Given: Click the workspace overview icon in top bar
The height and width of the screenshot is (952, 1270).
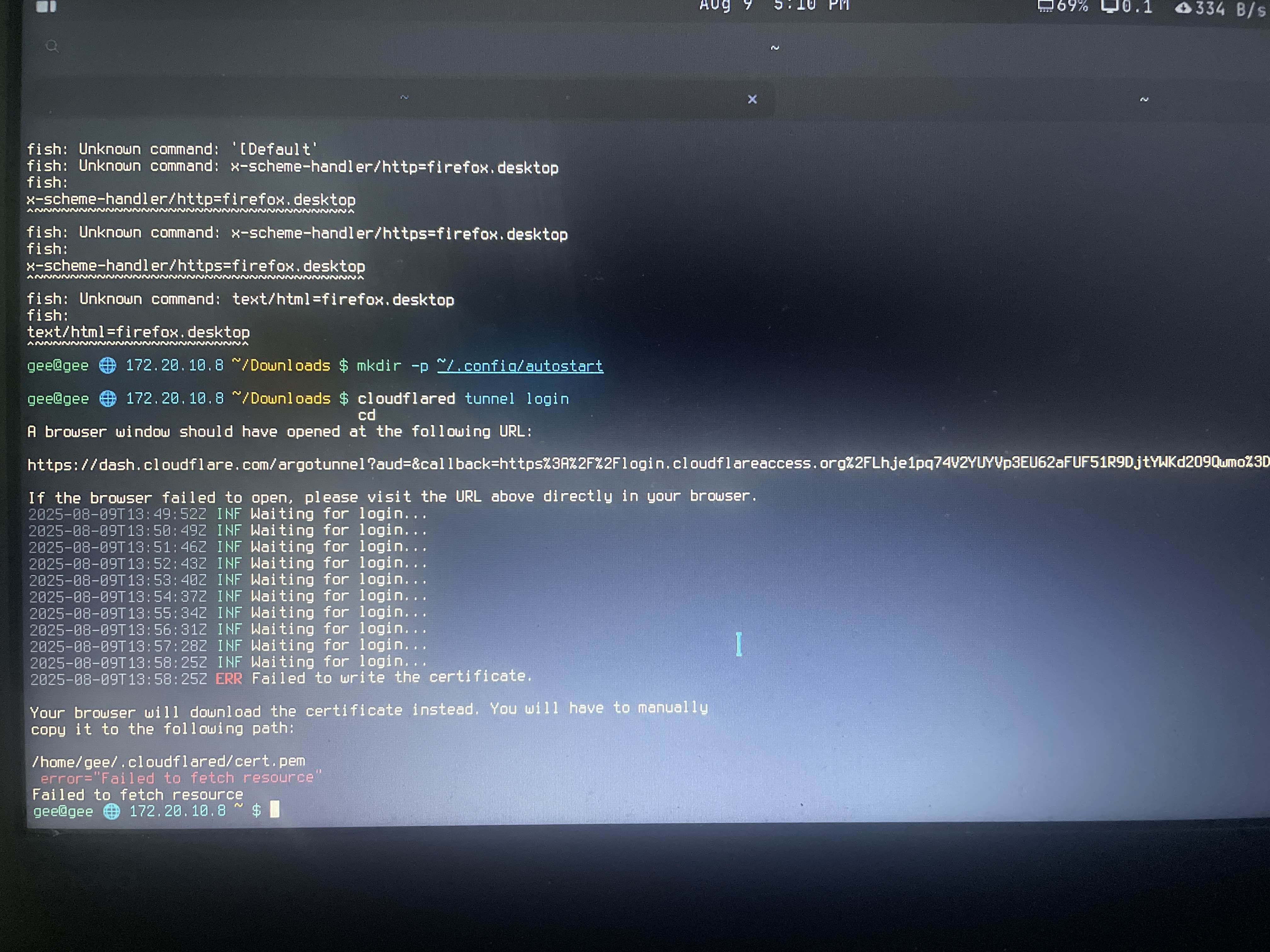Looking at the screenshot, I should click(x=46, y=6).
